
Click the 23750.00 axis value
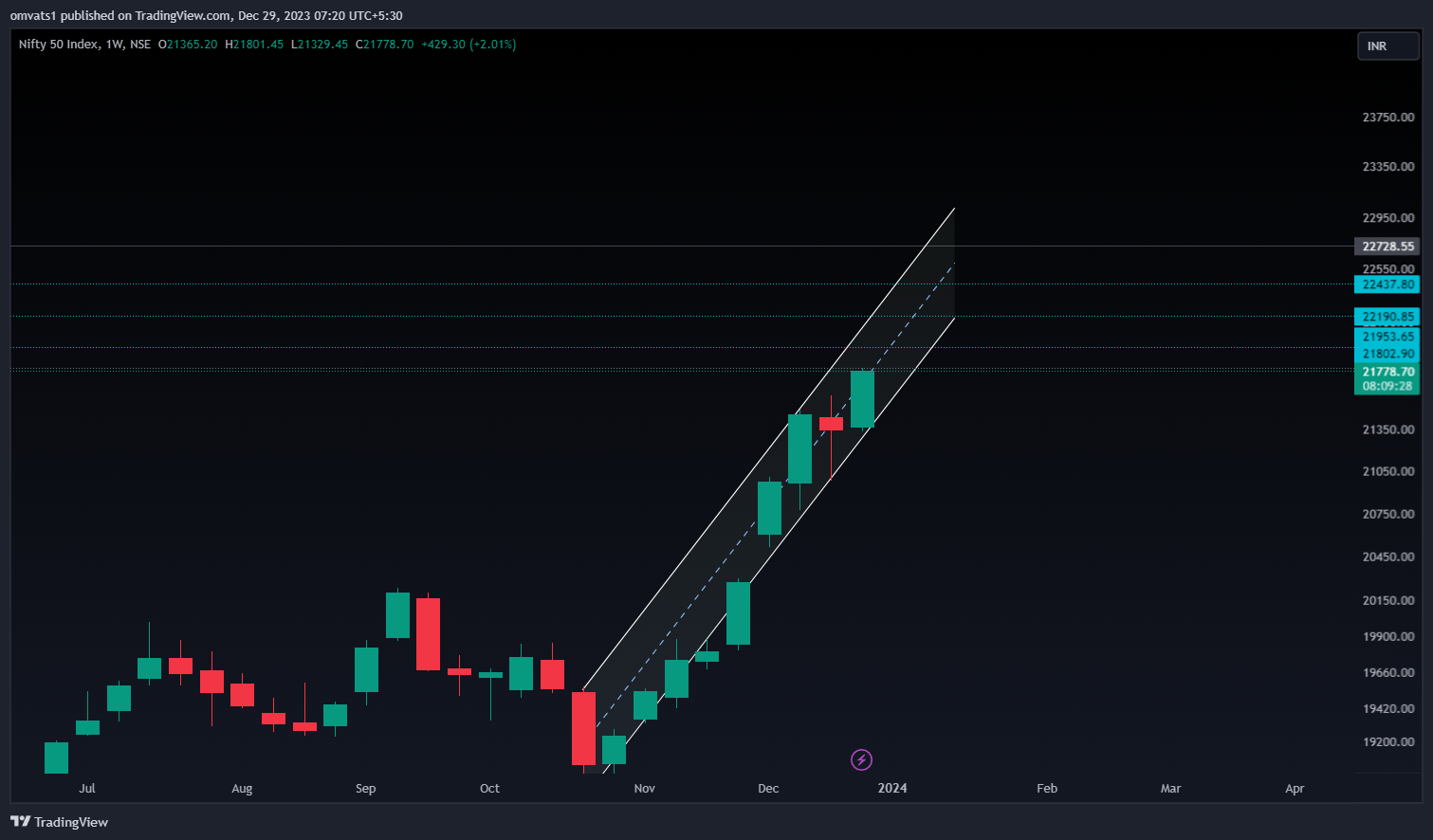point(1388,118)
